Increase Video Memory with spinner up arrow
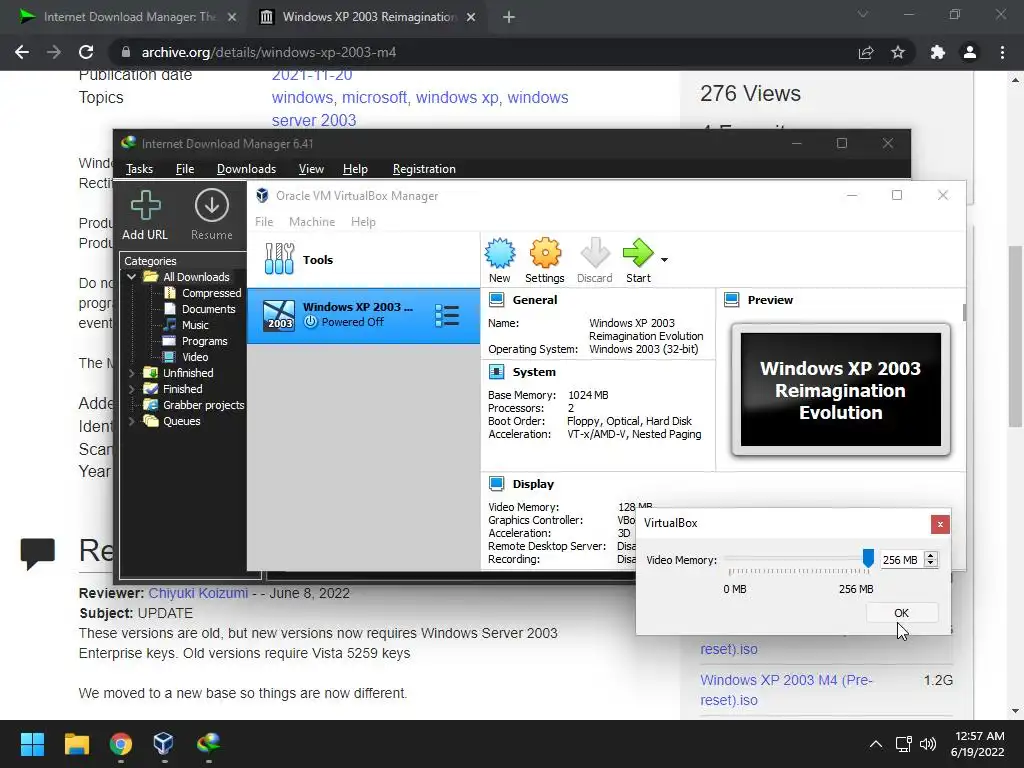 pyautogui.click(x=931, y=556)
